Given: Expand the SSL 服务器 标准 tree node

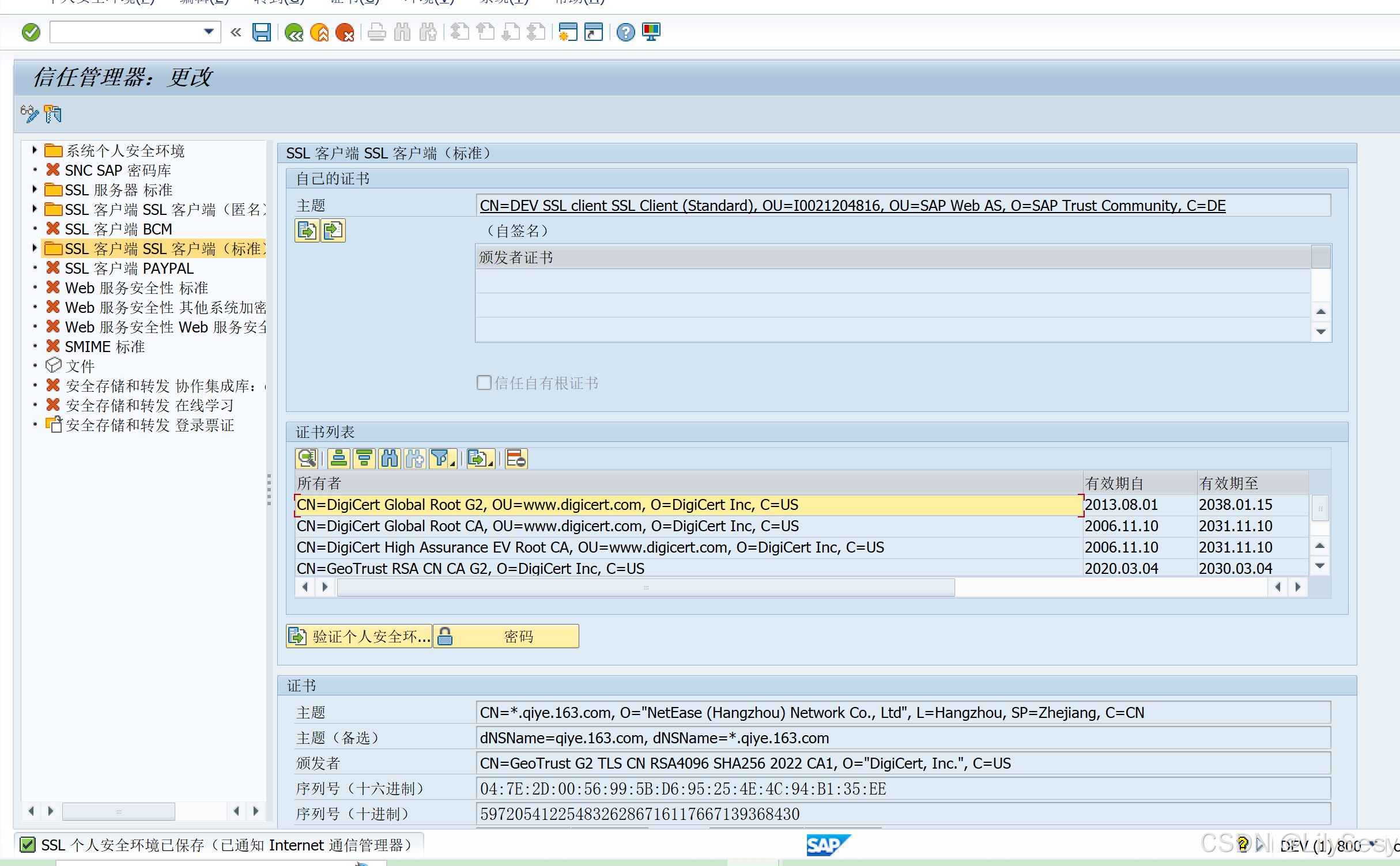Looking at the screenshot, I should [34, 189].
